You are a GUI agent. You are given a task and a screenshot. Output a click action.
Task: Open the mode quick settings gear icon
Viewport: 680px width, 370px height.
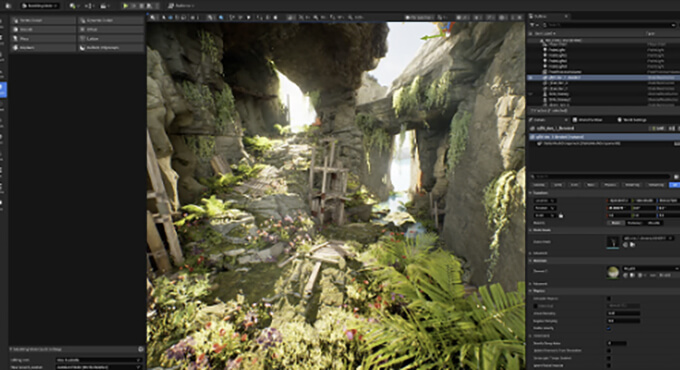(141, 349)
